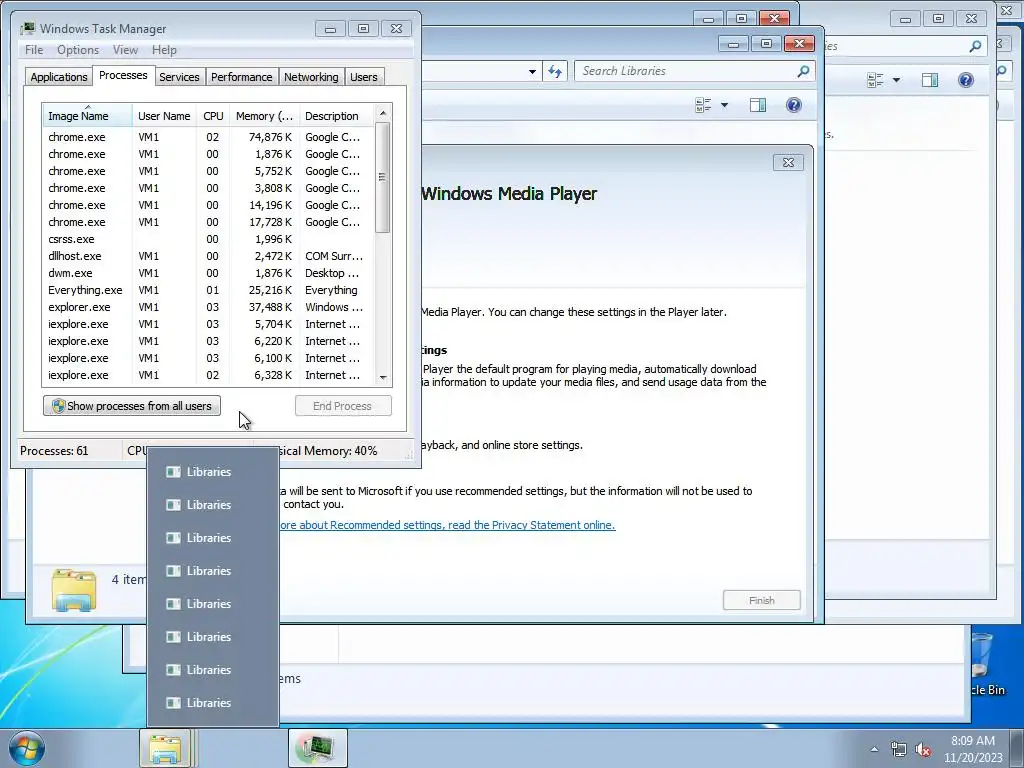The width and height of the screenshot is (1024, 768).
Task: Select iexplore.exe row using 5,704 K
Action: [x=209, y=324]
